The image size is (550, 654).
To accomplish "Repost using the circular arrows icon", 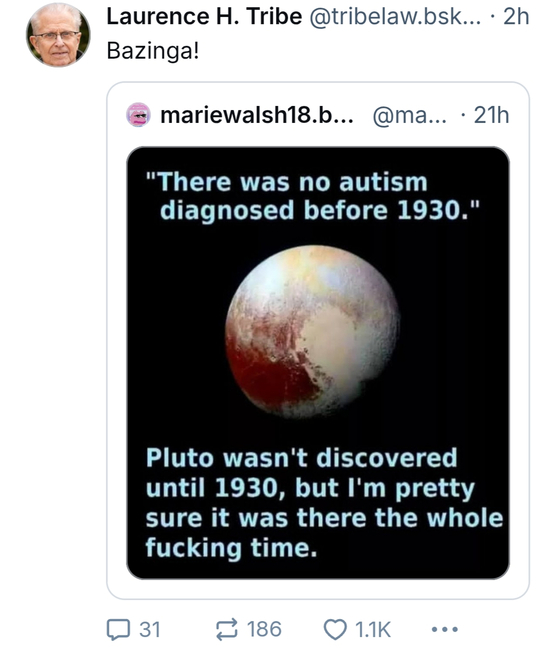I will (227, 629).
